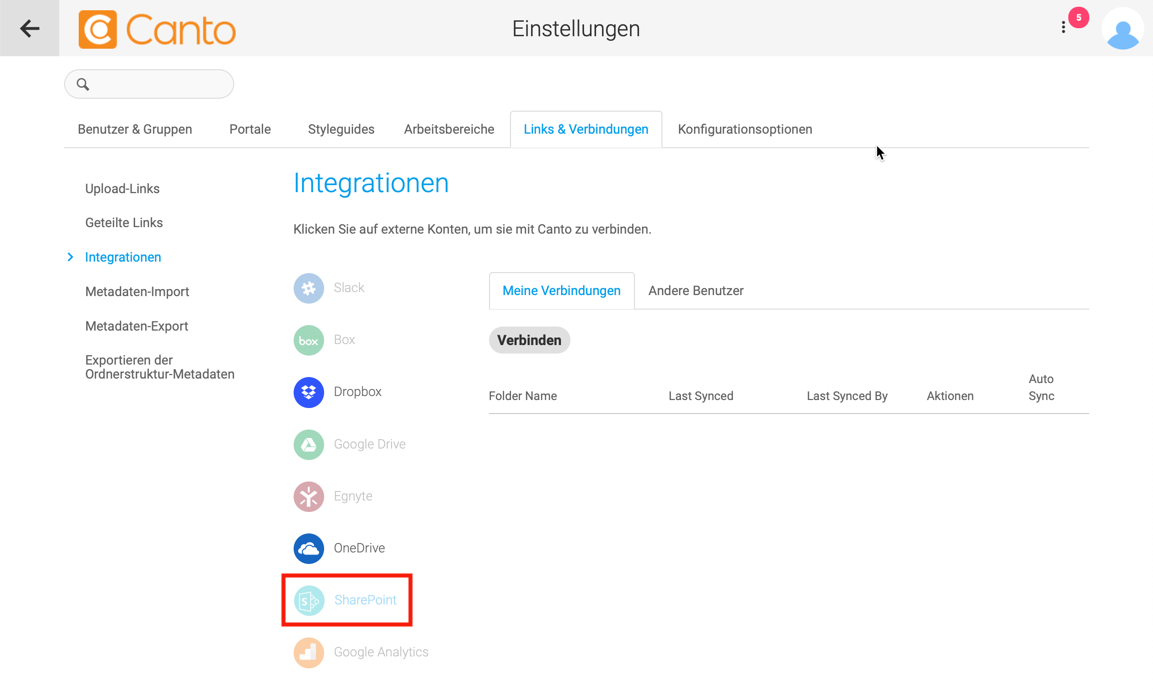The height and width of the screenshot is (694, 1153).
Task: Click the Last Synced column header
Action: tap(701, 396)
